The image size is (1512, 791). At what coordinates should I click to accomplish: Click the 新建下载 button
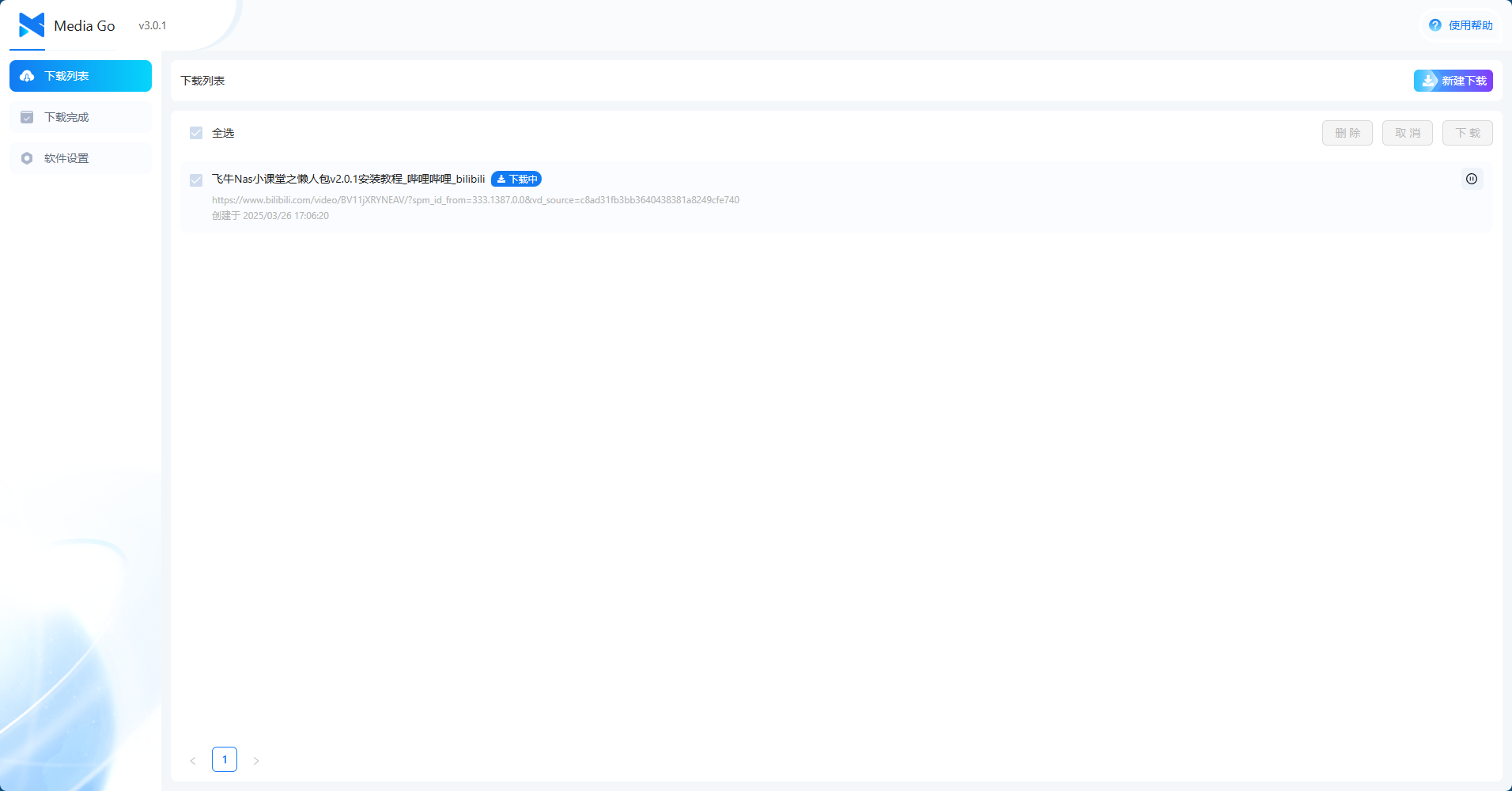(x=1453, y=81)
